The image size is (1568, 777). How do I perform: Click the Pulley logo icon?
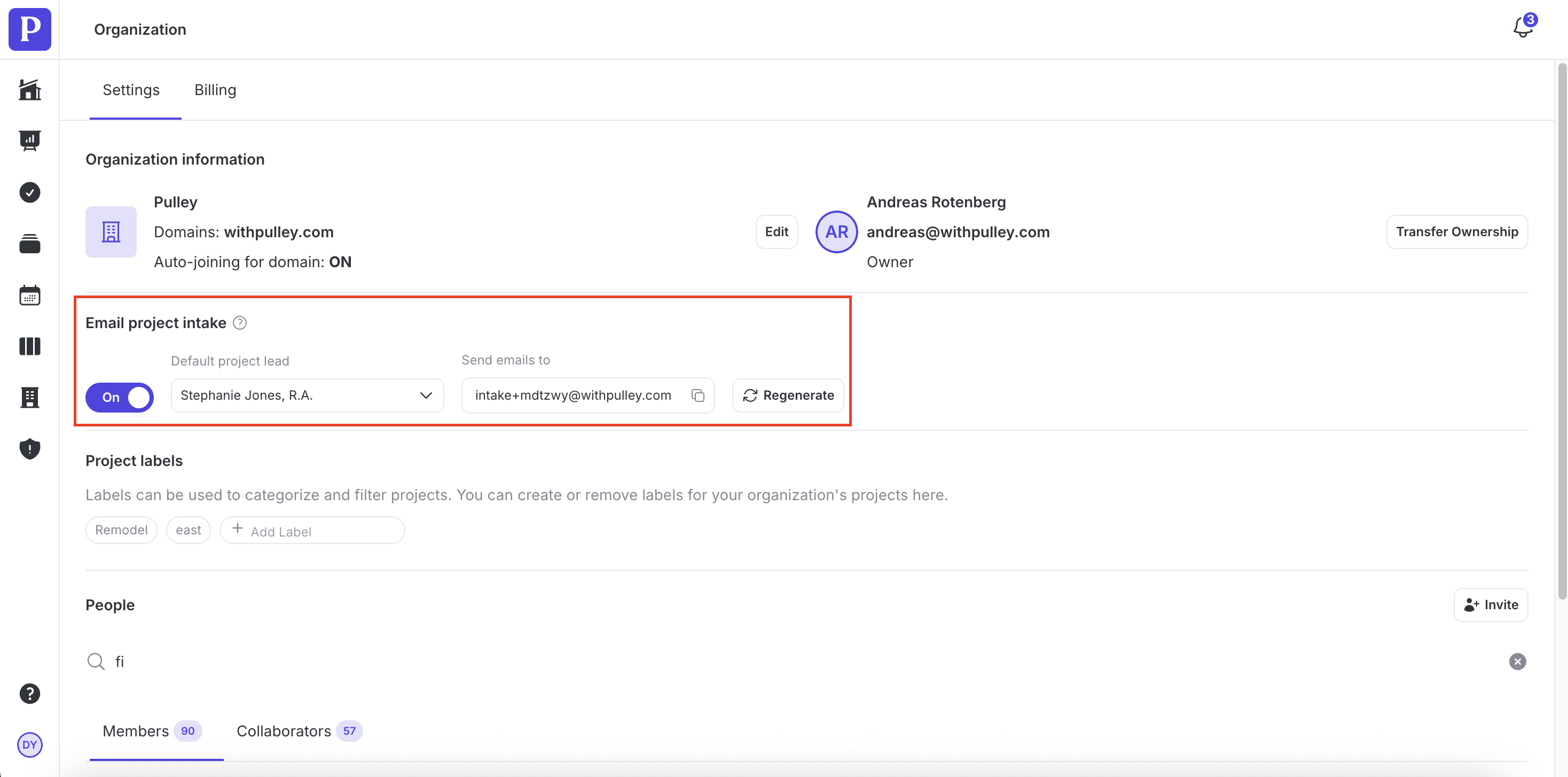pos(29,29)
